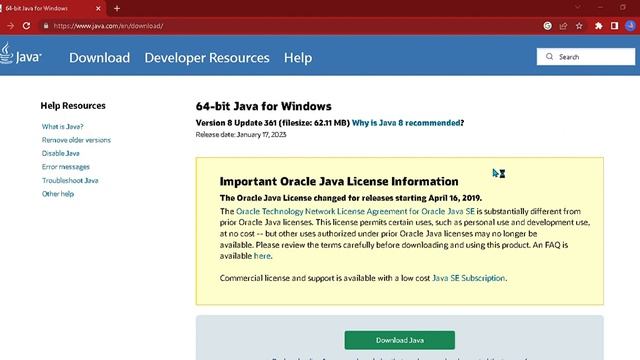Click the address bar URL
Image resolution: width=640 pixels, height=360 pixels.
tap(108, 26)
